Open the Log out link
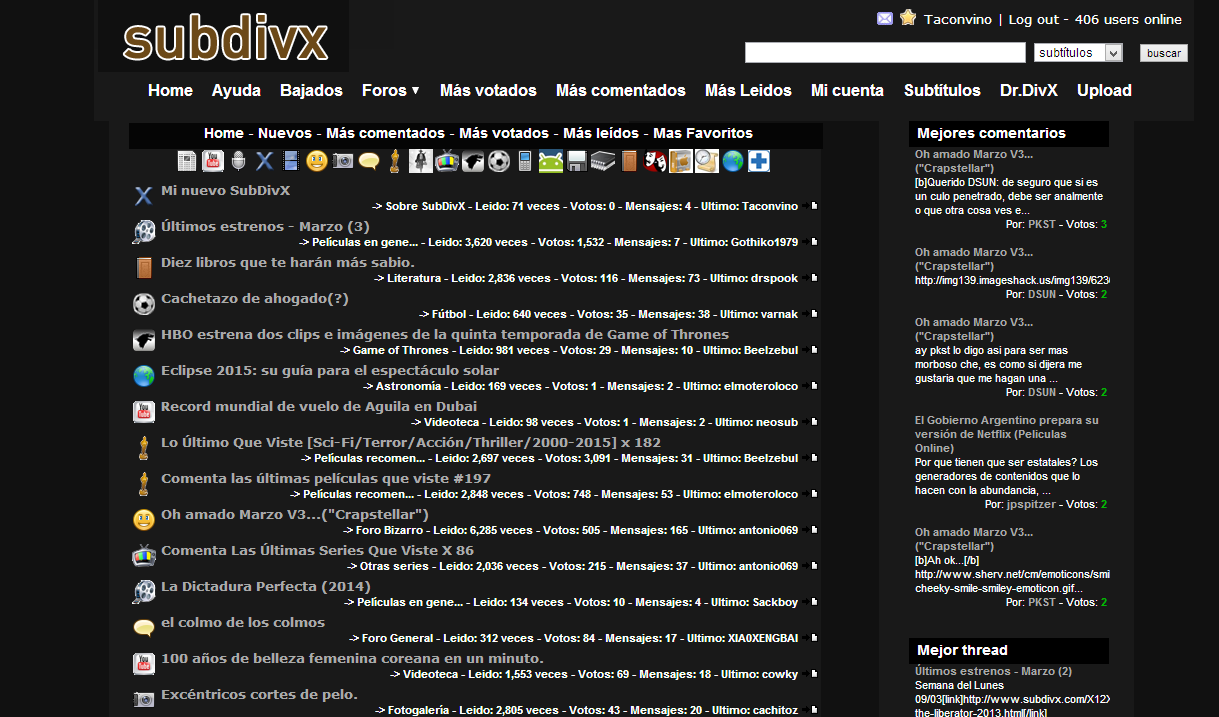1219x717 pixels. point(1031,17)
